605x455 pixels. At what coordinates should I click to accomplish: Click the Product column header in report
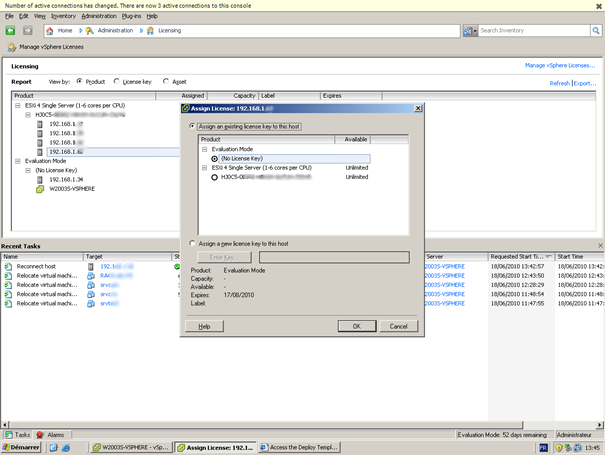click(84, 96)
